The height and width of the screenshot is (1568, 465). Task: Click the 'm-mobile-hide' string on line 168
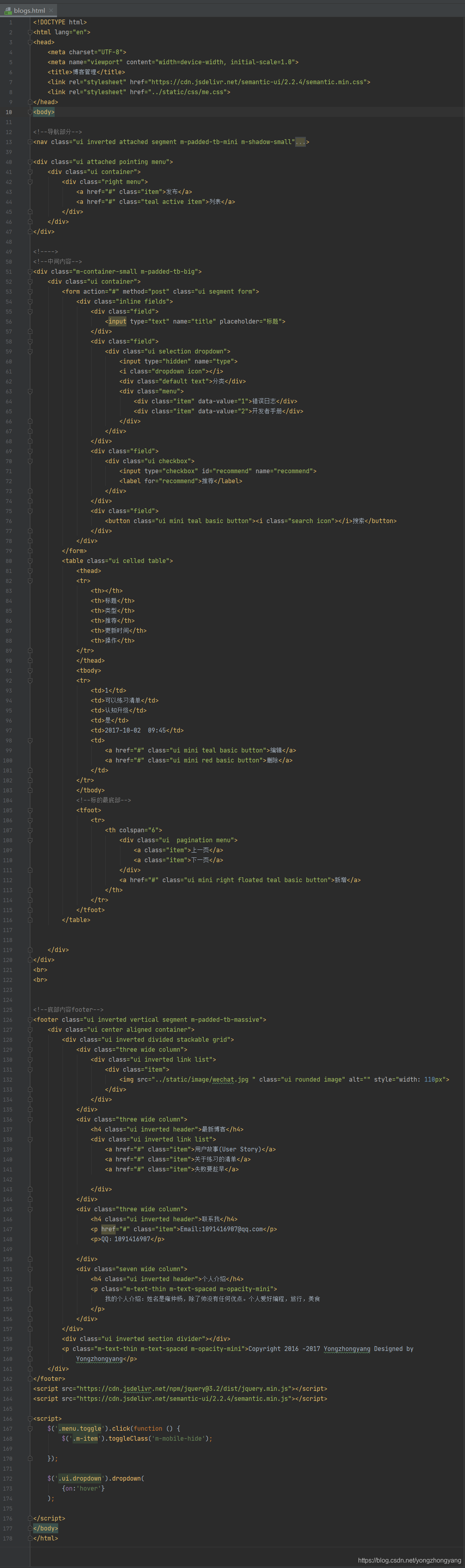178,1438
